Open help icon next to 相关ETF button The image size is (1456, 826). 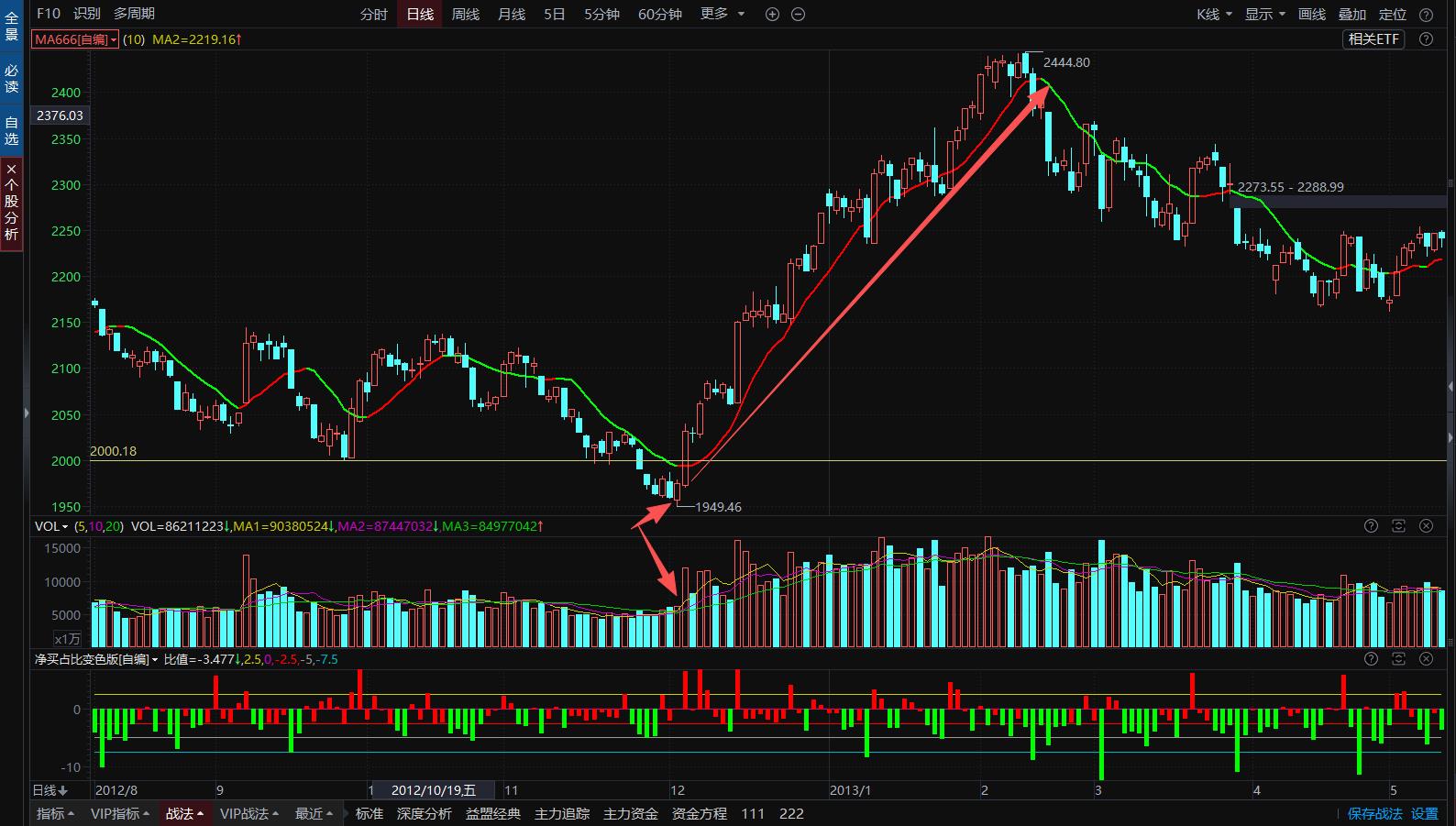pyautogui.click(x=1426, y=39)
